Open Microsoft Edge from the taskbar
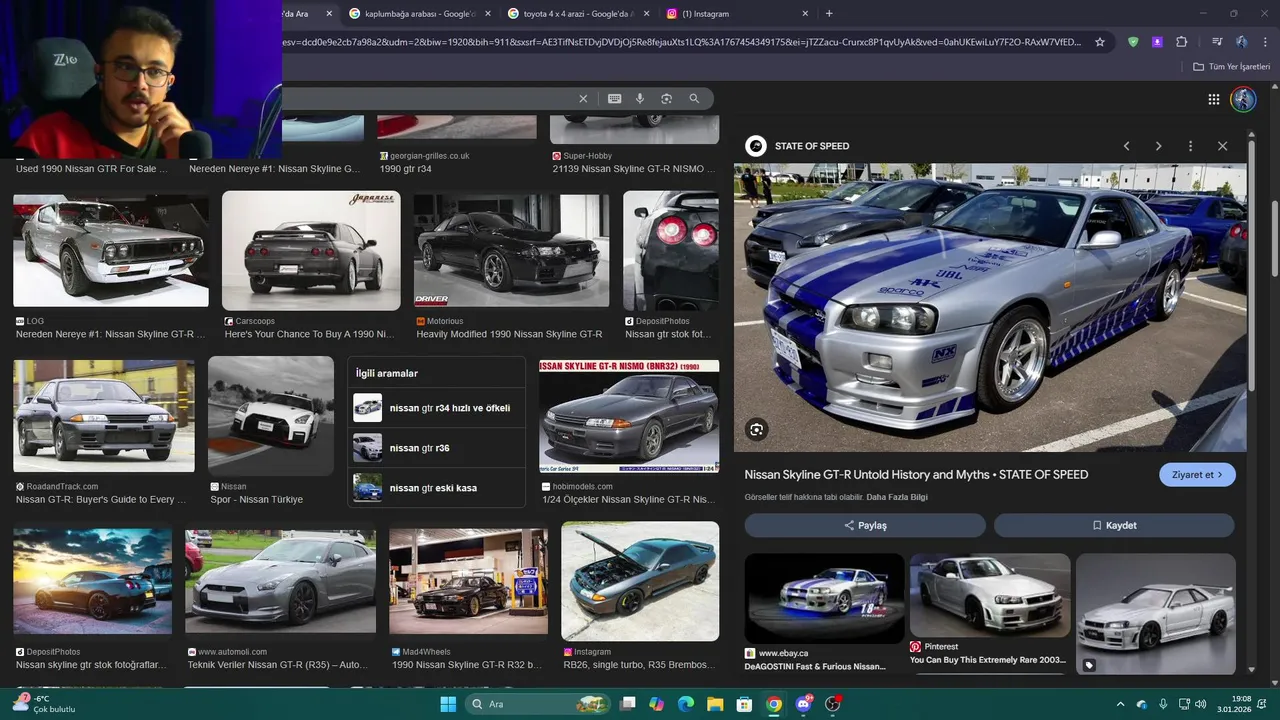The width and height of the screenshot is (1280, 720). 686,704
